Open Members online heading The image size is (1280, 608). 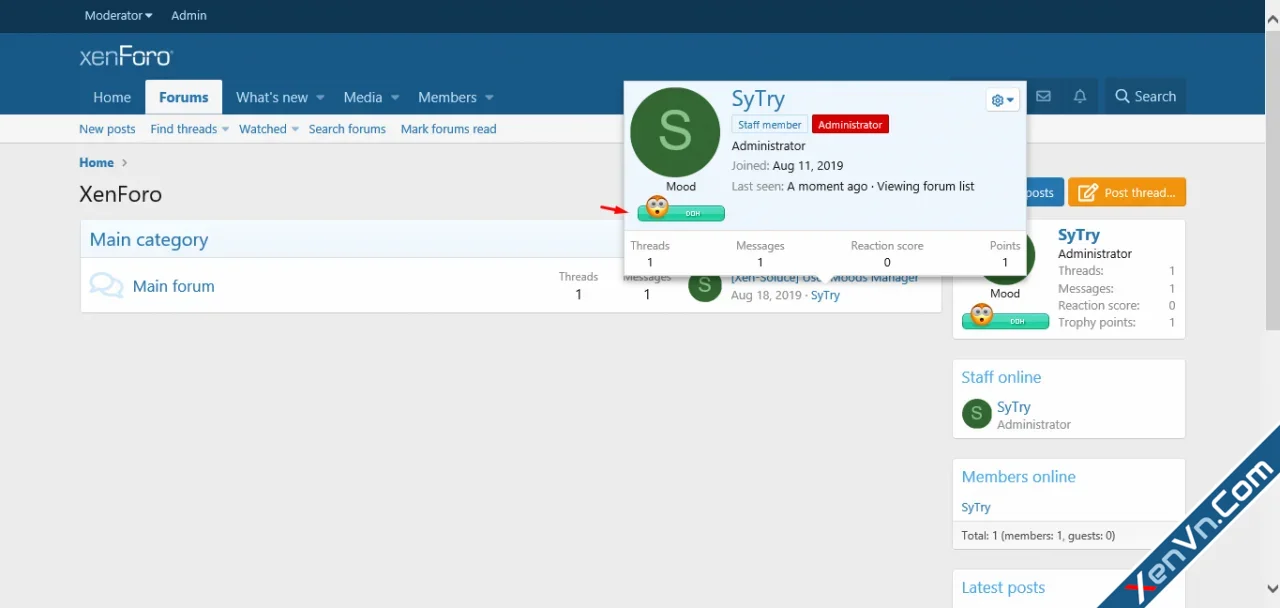pos(1018,477)
